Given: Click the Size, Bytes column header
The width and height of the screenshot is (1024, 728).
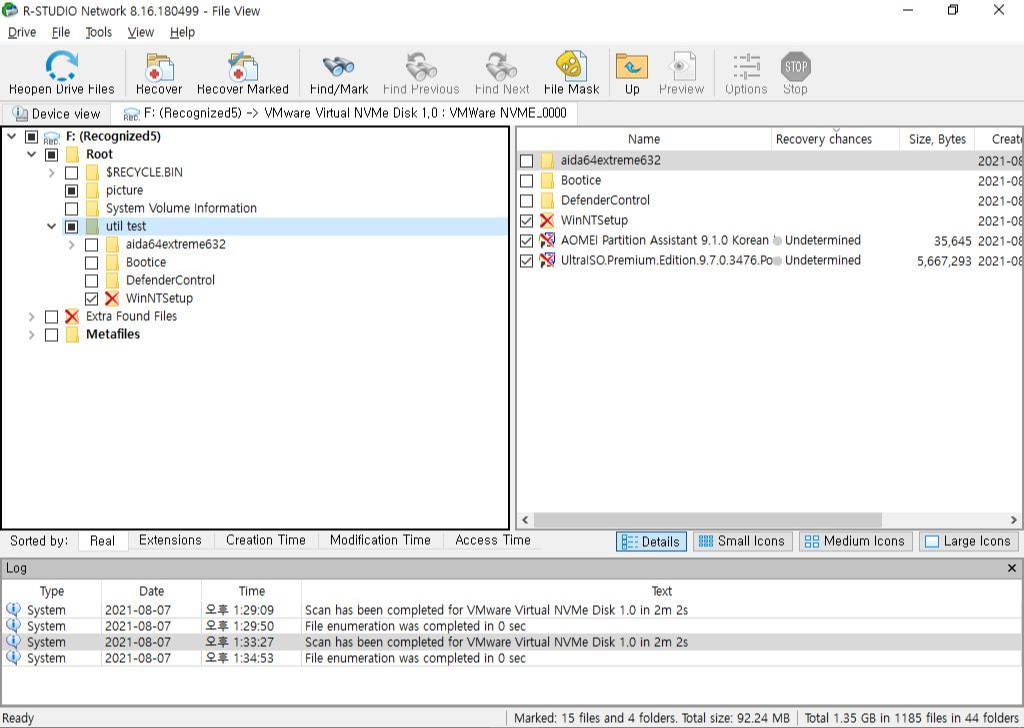Looking at the screenshot, I should coord(937,139).
